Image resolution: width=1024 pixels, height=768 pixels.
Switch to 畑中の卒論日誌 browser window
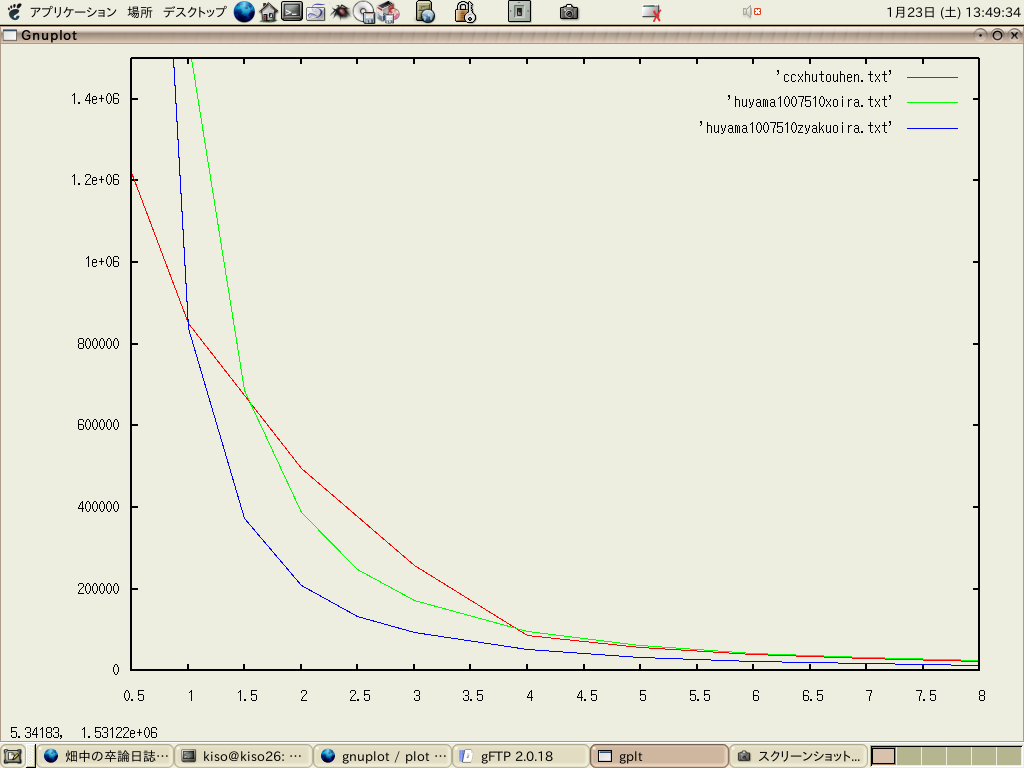point(106,756)
